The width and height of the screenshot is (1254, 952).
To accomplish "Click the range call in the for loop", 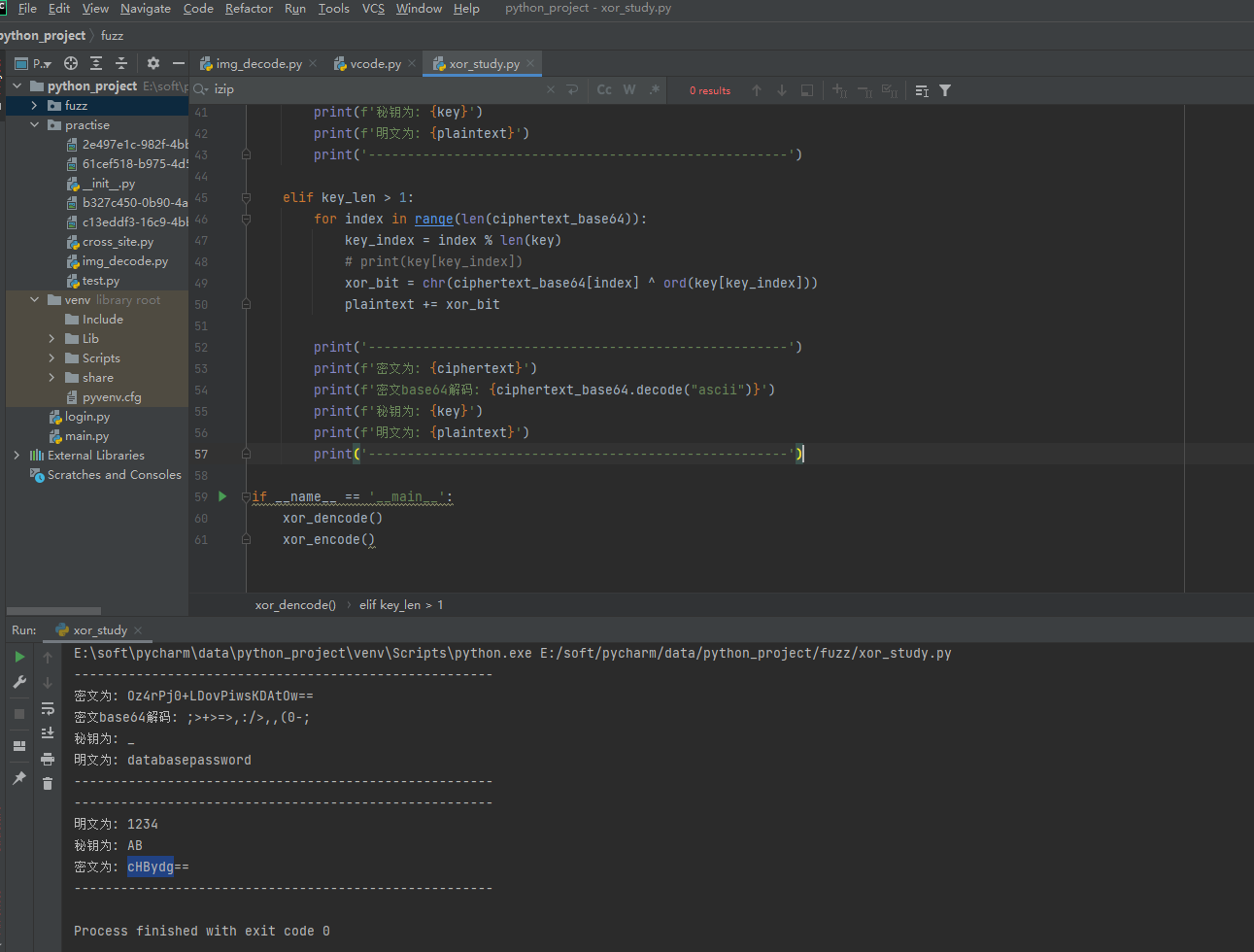I will click(433, 219).
